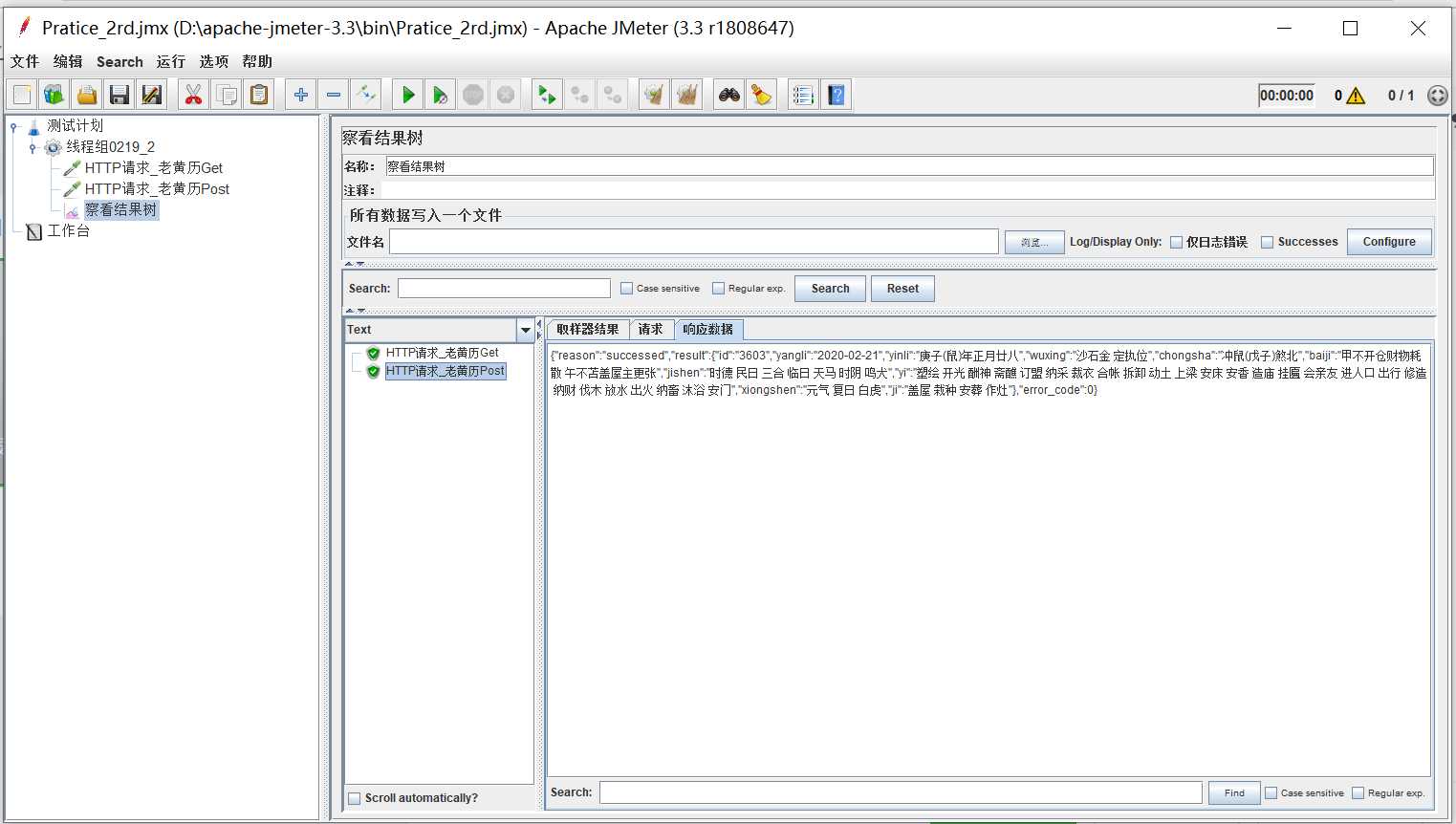The image size is (1456, 824).
Task: Switch to the 请求 tab
Action: click(x=651, y=329)
